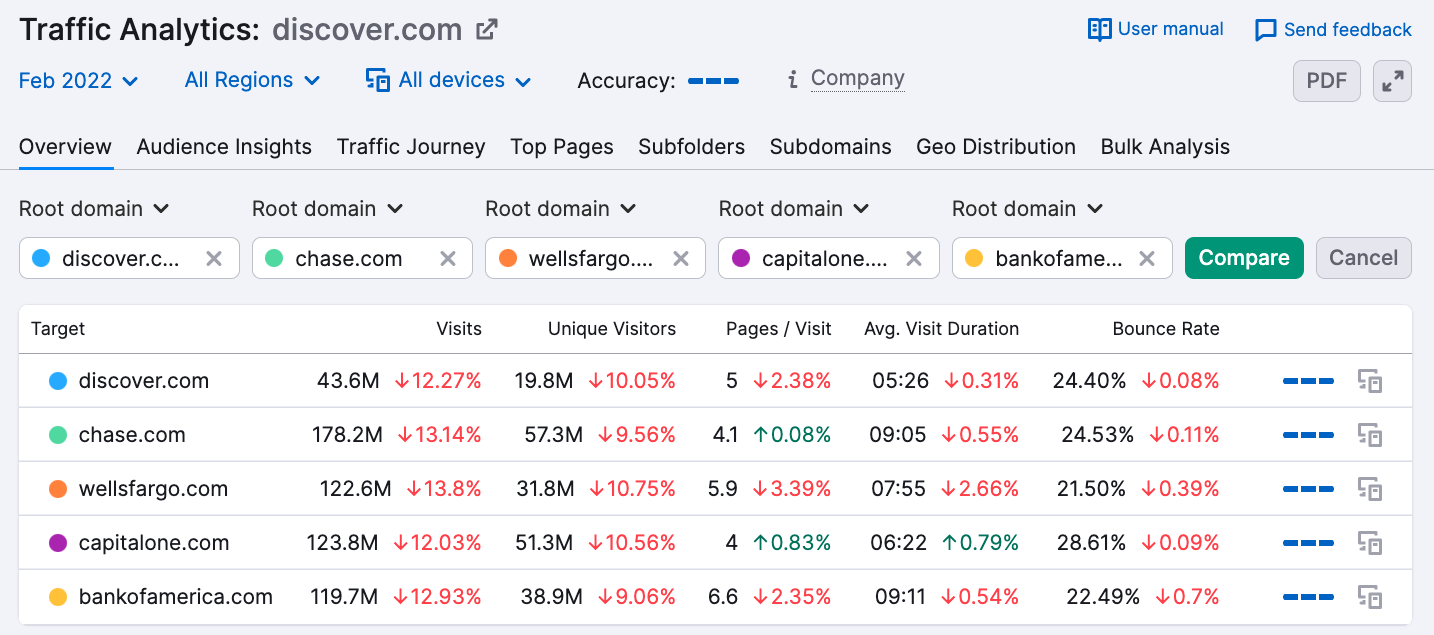Click the Bounce Rate column header

point(1166,329)
